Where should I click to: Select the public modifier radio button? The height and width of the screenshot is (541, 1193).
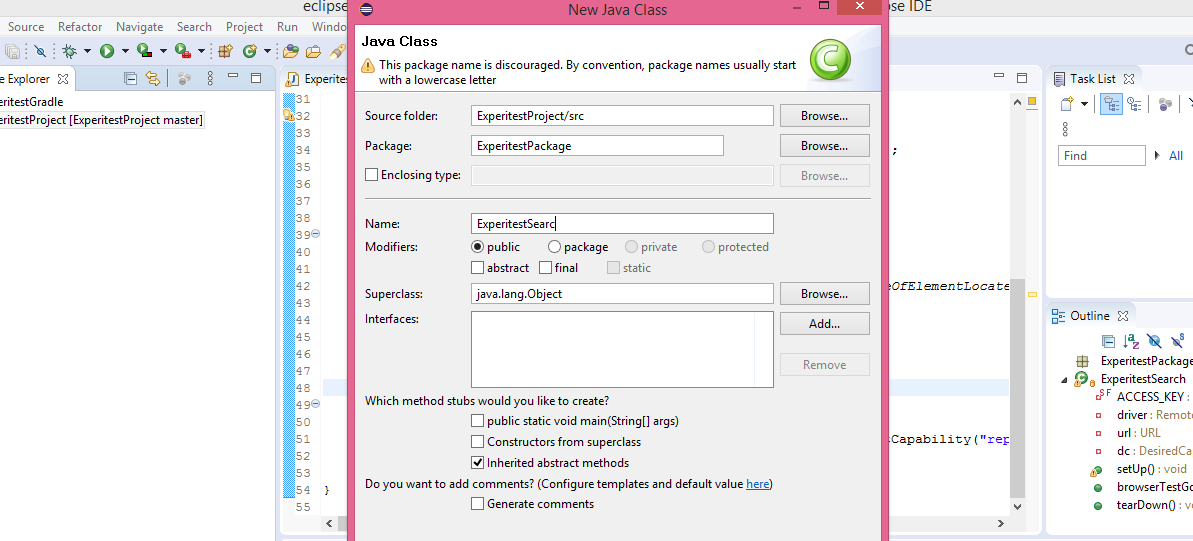(x=478, y=247)
